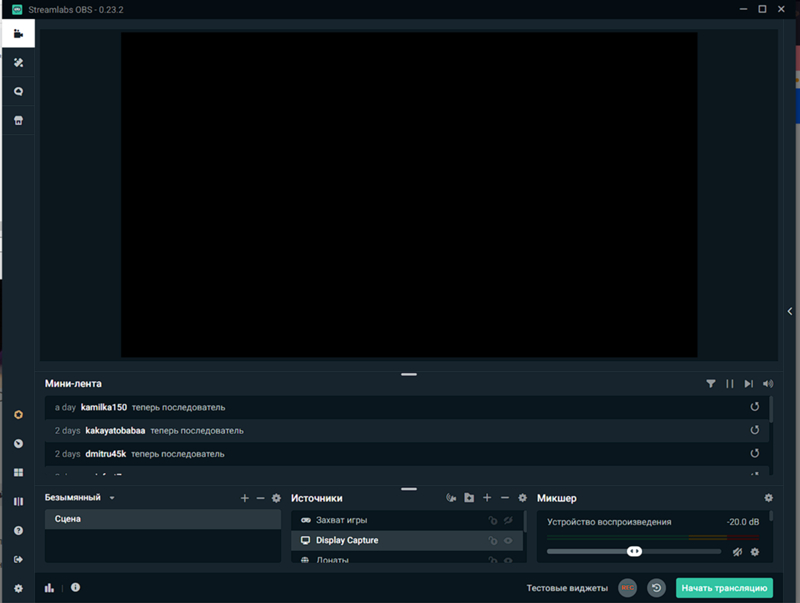Start recording with REC button
Viewport: 800px width, 603px height.
click(x=628, y=588)
